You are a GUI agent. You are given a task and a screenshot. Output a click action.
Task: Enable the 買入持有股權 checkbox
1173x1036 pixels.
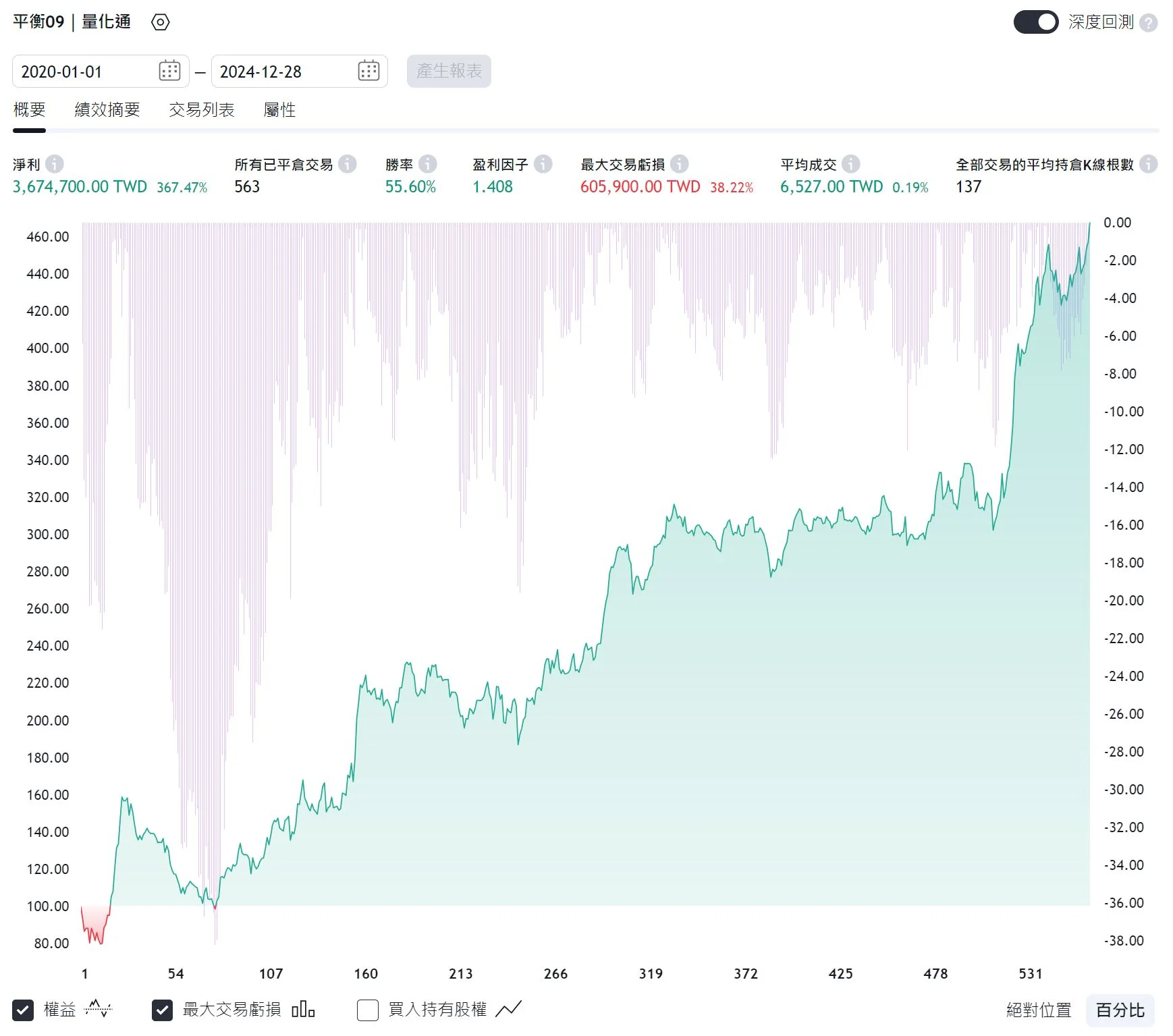(367, 1010)
